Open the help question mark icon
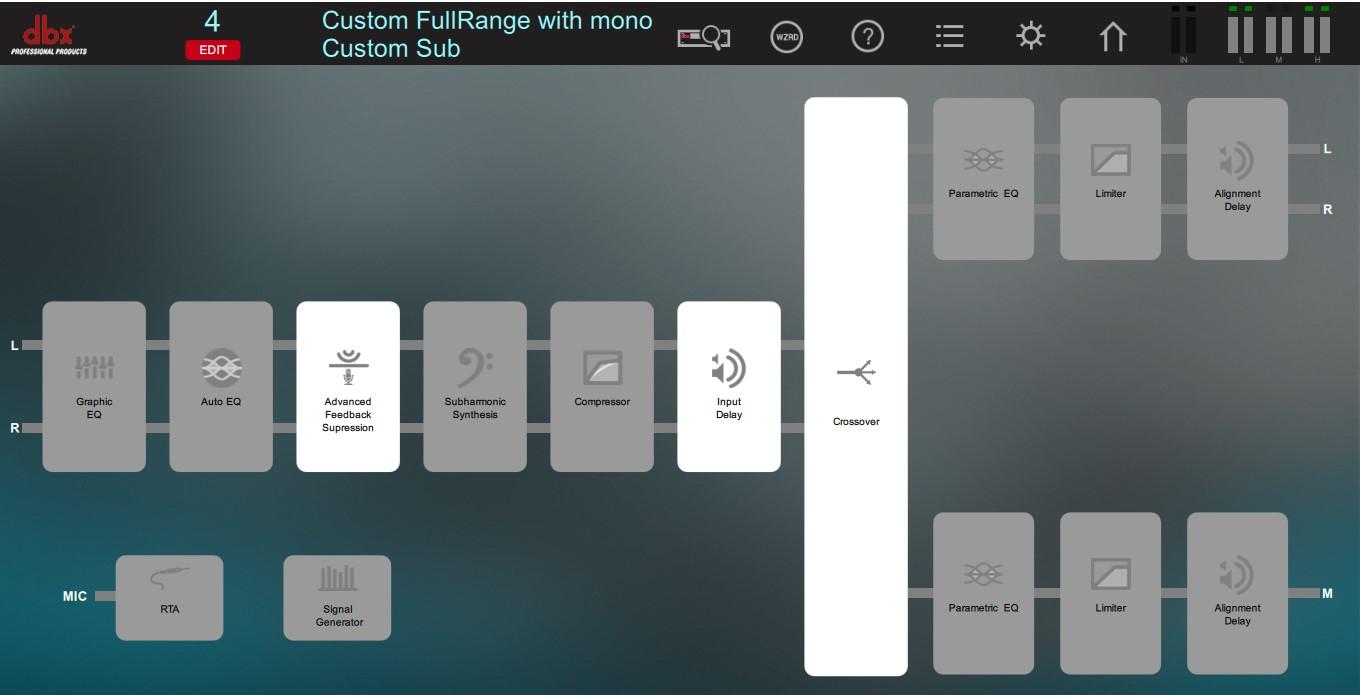The width and height of the screenshot is (1360, 695). pos(867,37)
